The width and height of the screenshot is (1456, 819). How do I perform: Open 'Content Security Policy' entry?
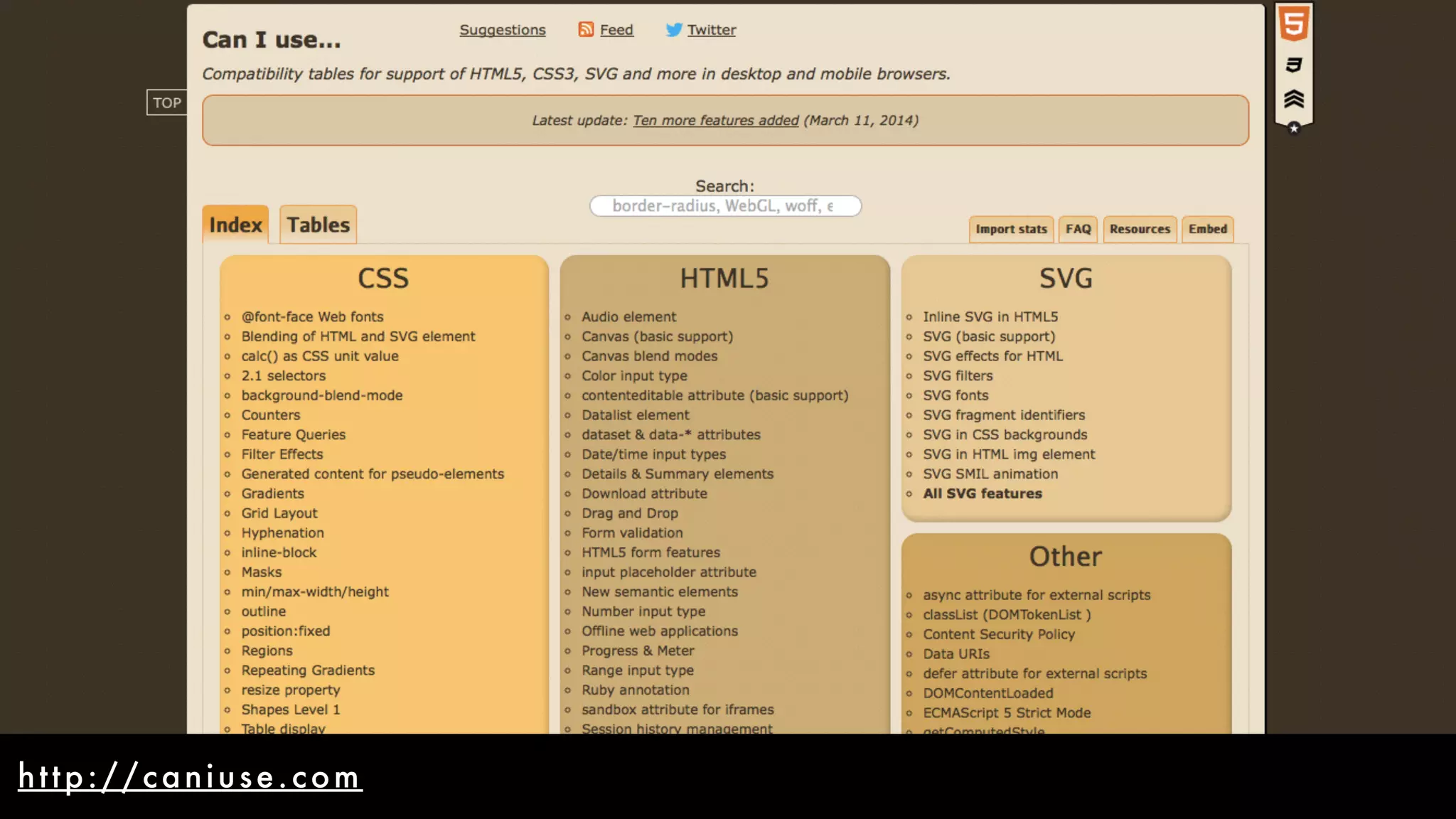tap(999, 634)
